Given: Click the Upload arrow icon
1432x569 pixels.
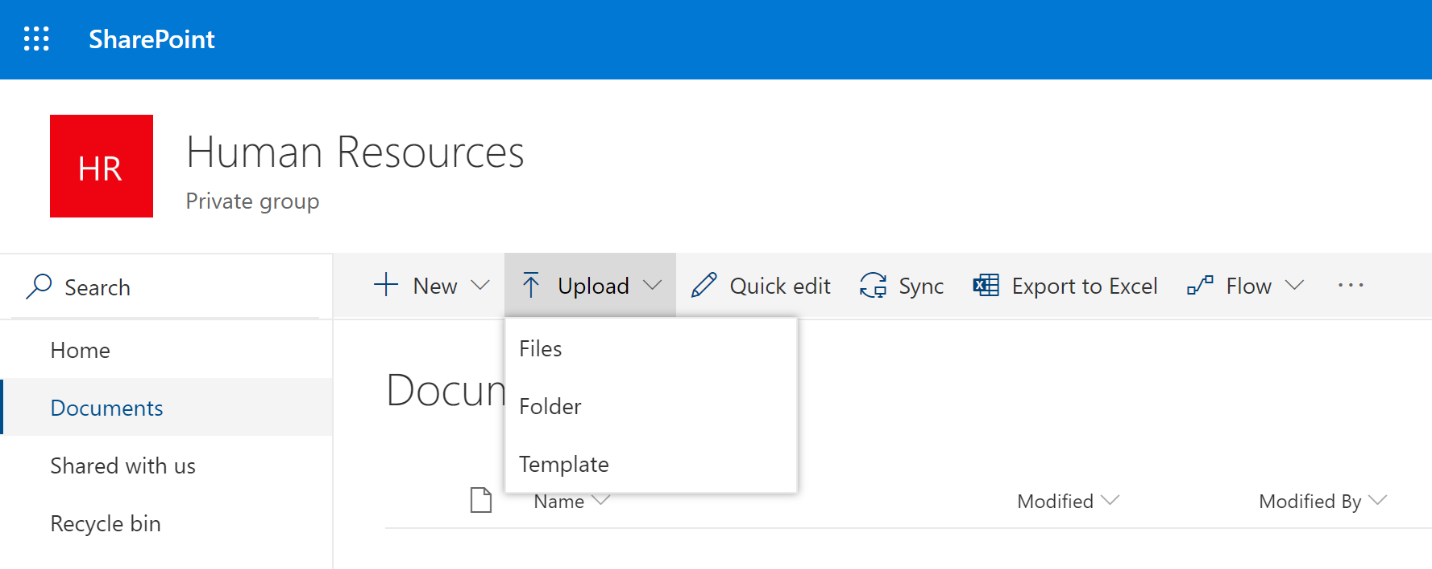Looking at the screenshot, I should pyautogui.click(x=531, y=286).
